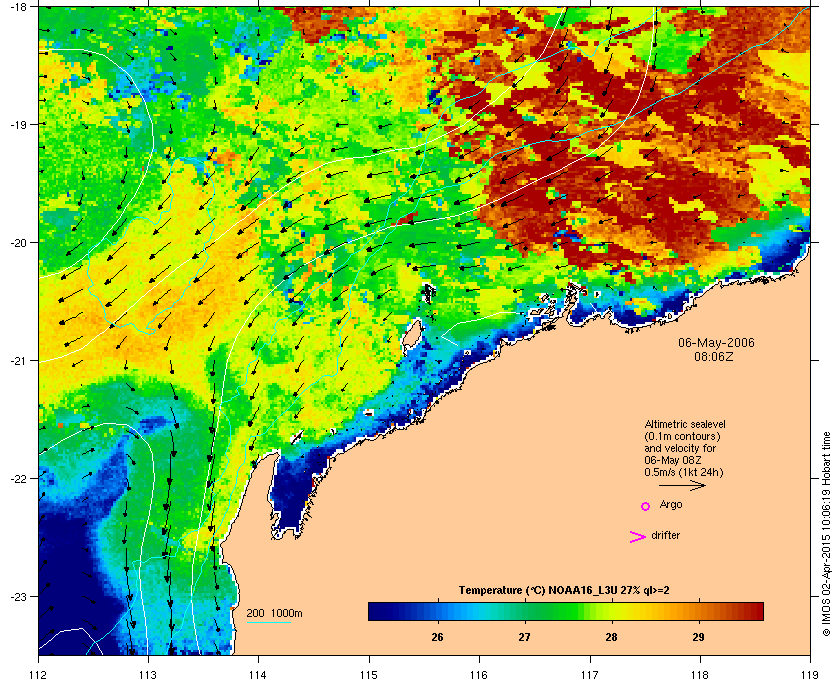
Task: Click the longitude axis label 118
Action: coord(700,675)
